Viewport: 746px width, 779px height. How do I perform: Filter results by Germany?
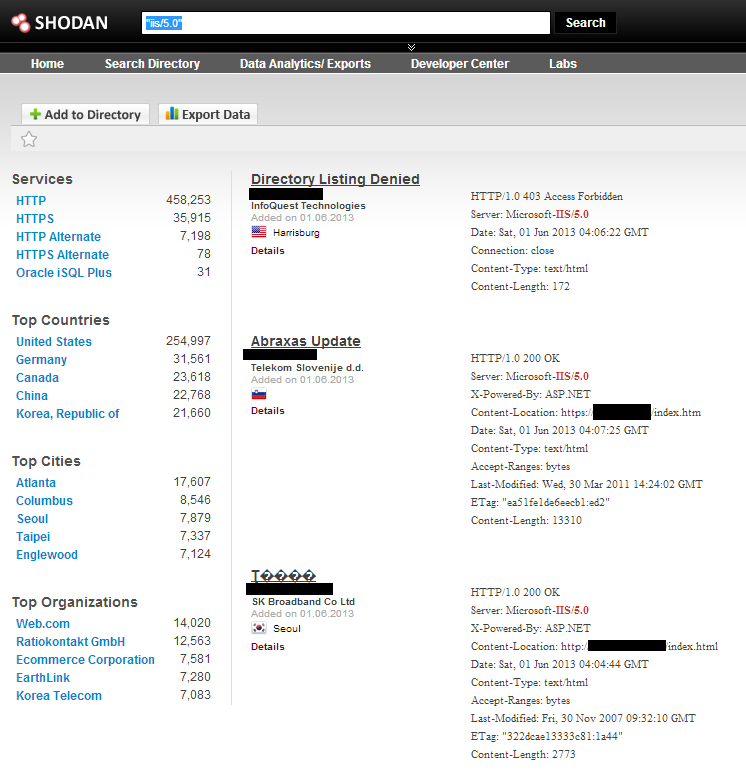point(41,359)
